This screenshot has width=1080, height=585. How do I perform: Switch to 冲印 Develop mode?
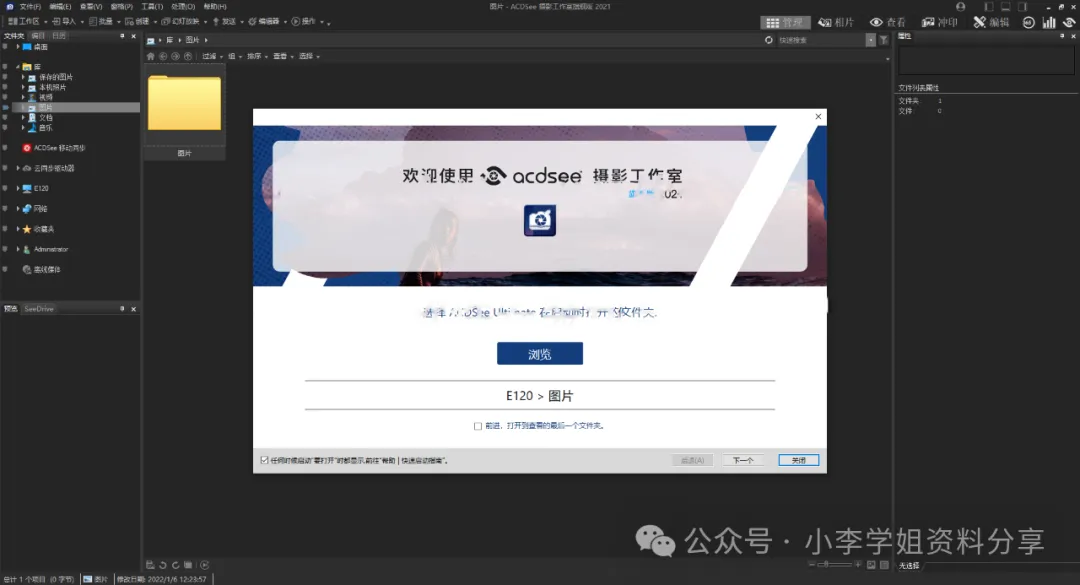coord(939,22)
